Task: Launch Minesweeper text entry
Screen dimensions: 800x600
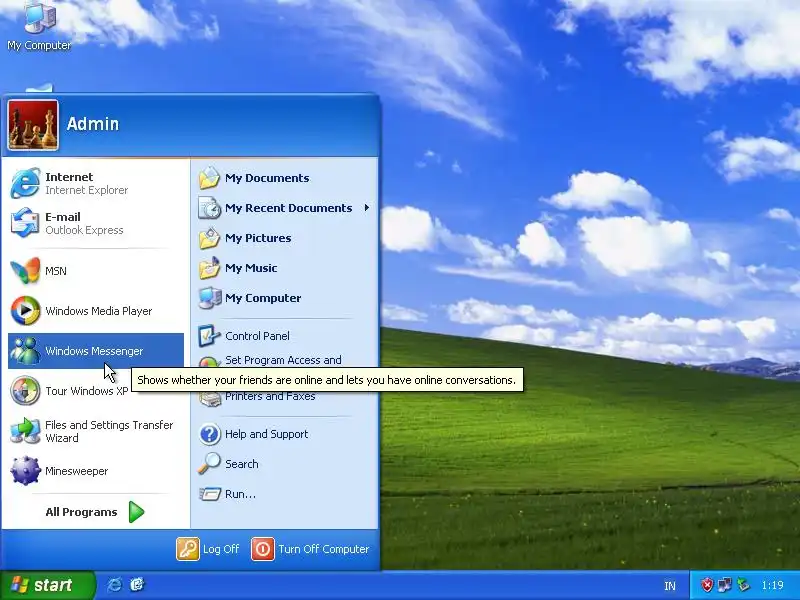Action: click(x=77, y=471)
